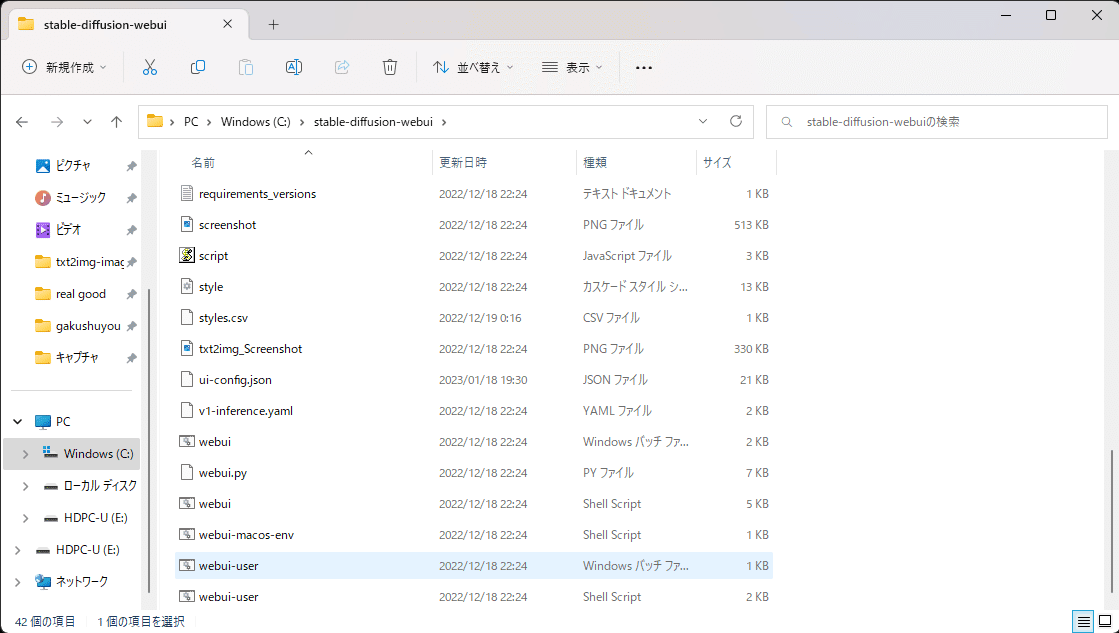Click the webui-macos-env shell script icon
The height and width of the screenshot is (633, 1119).
[x=187, y=534]
